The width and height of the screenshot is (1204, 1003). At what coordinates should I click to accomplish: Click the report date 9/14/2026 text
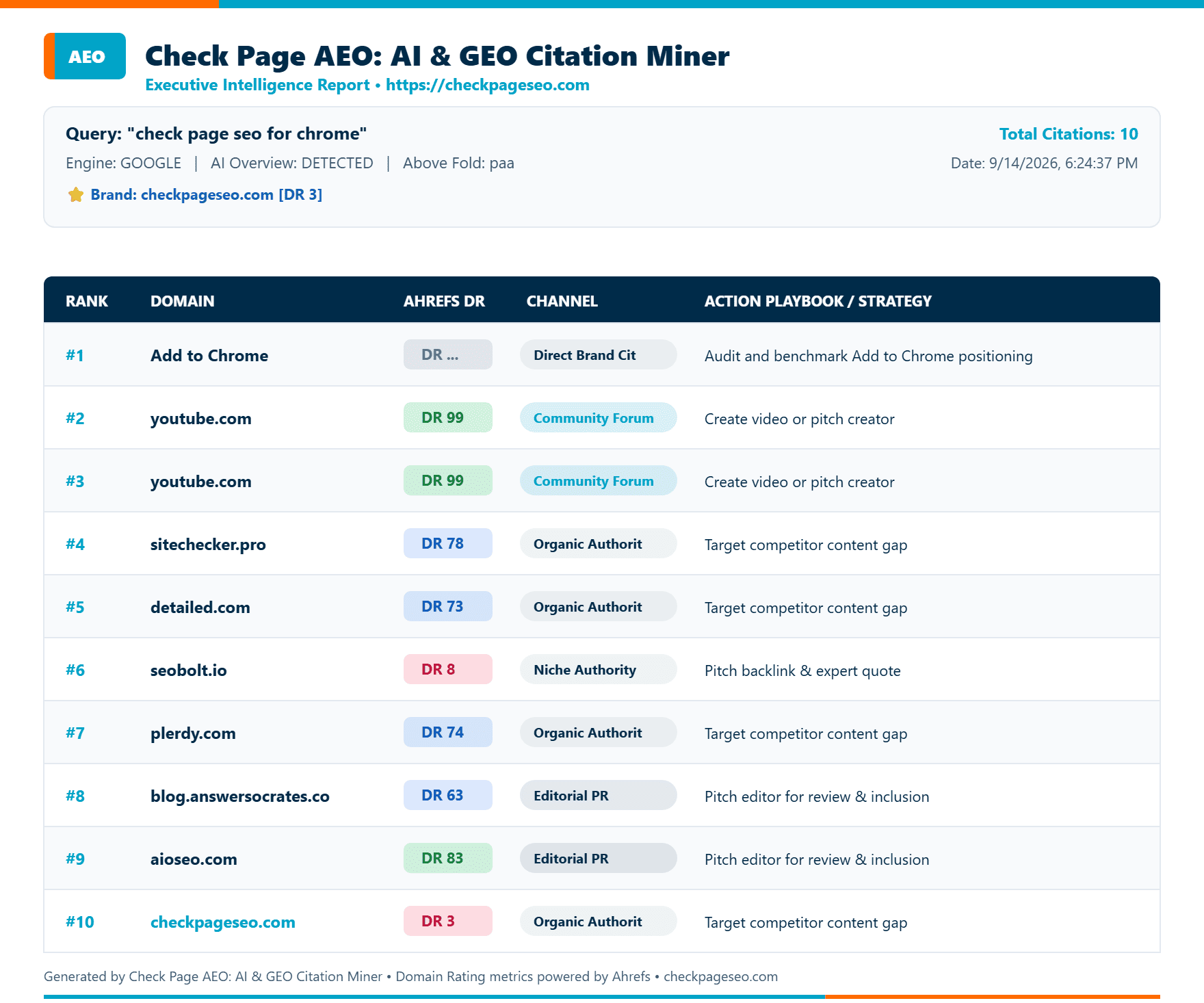point(1044,163)
